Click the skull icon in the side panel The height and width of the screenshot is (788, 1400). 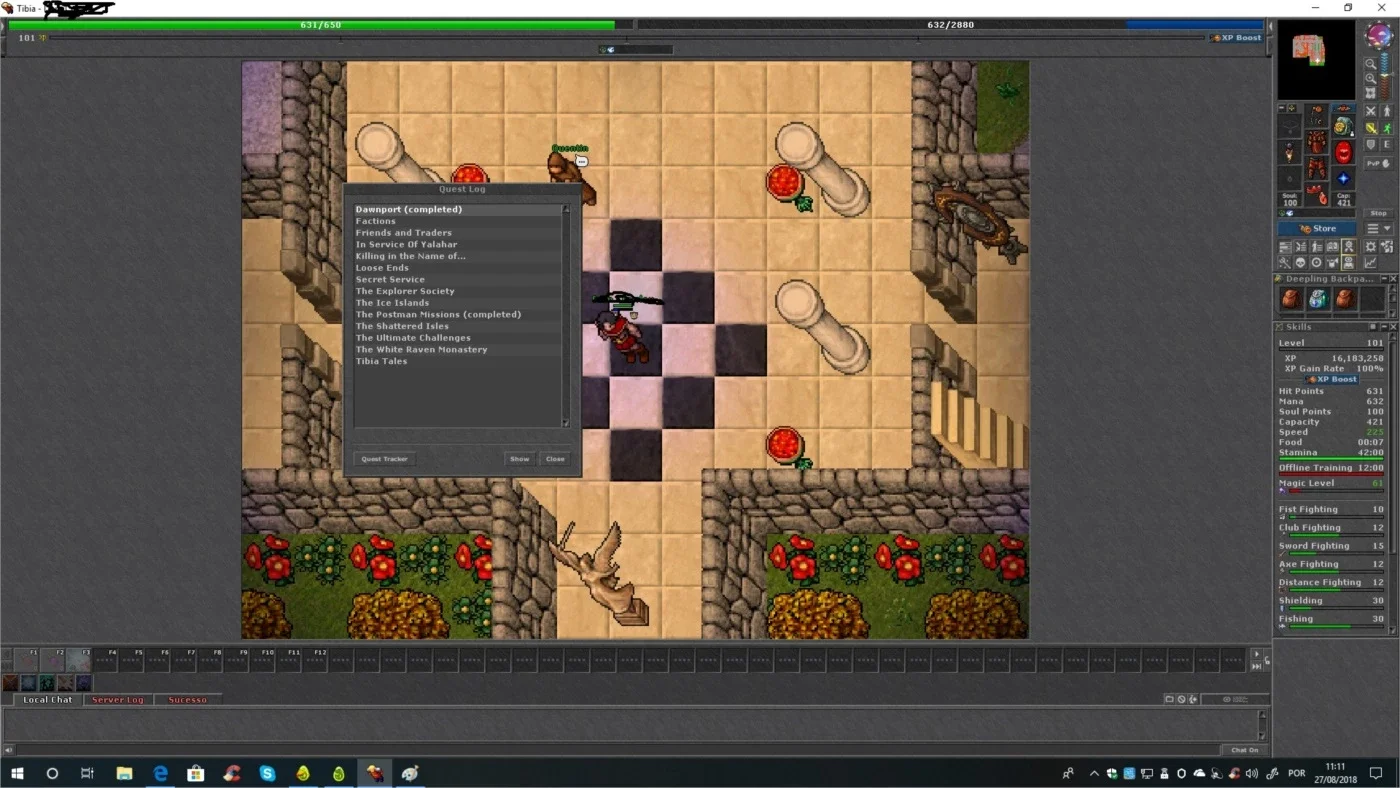point(1299,262)
